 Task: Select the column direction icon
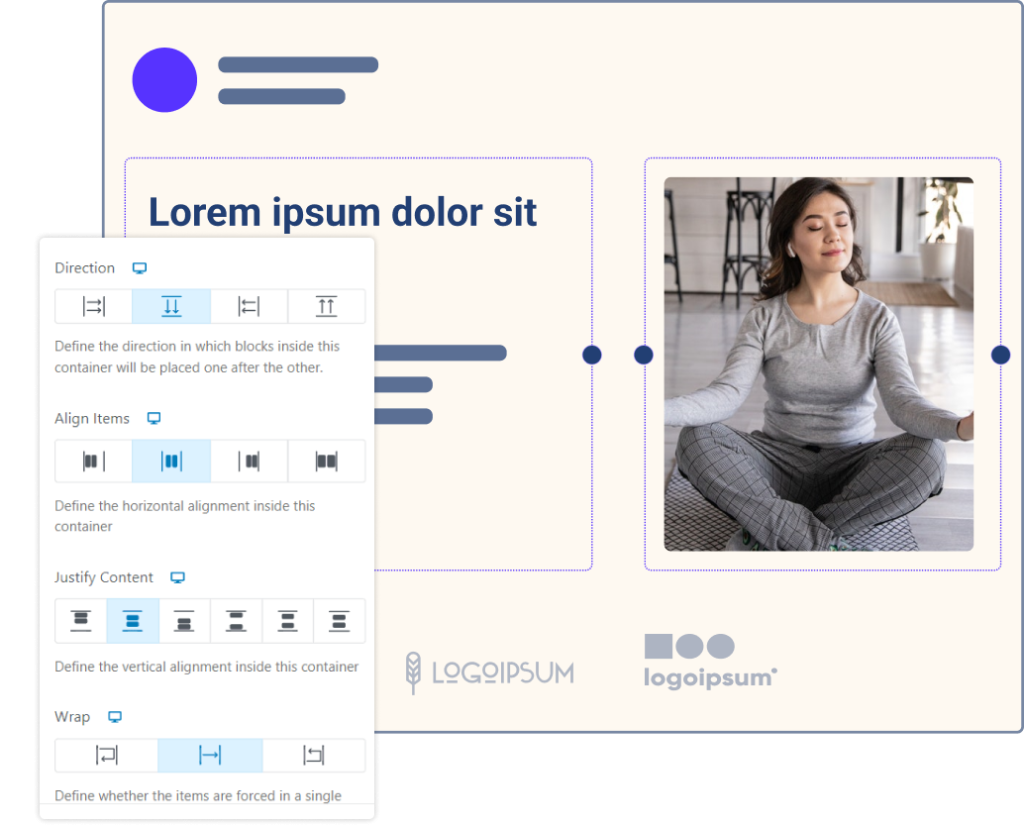171,306
